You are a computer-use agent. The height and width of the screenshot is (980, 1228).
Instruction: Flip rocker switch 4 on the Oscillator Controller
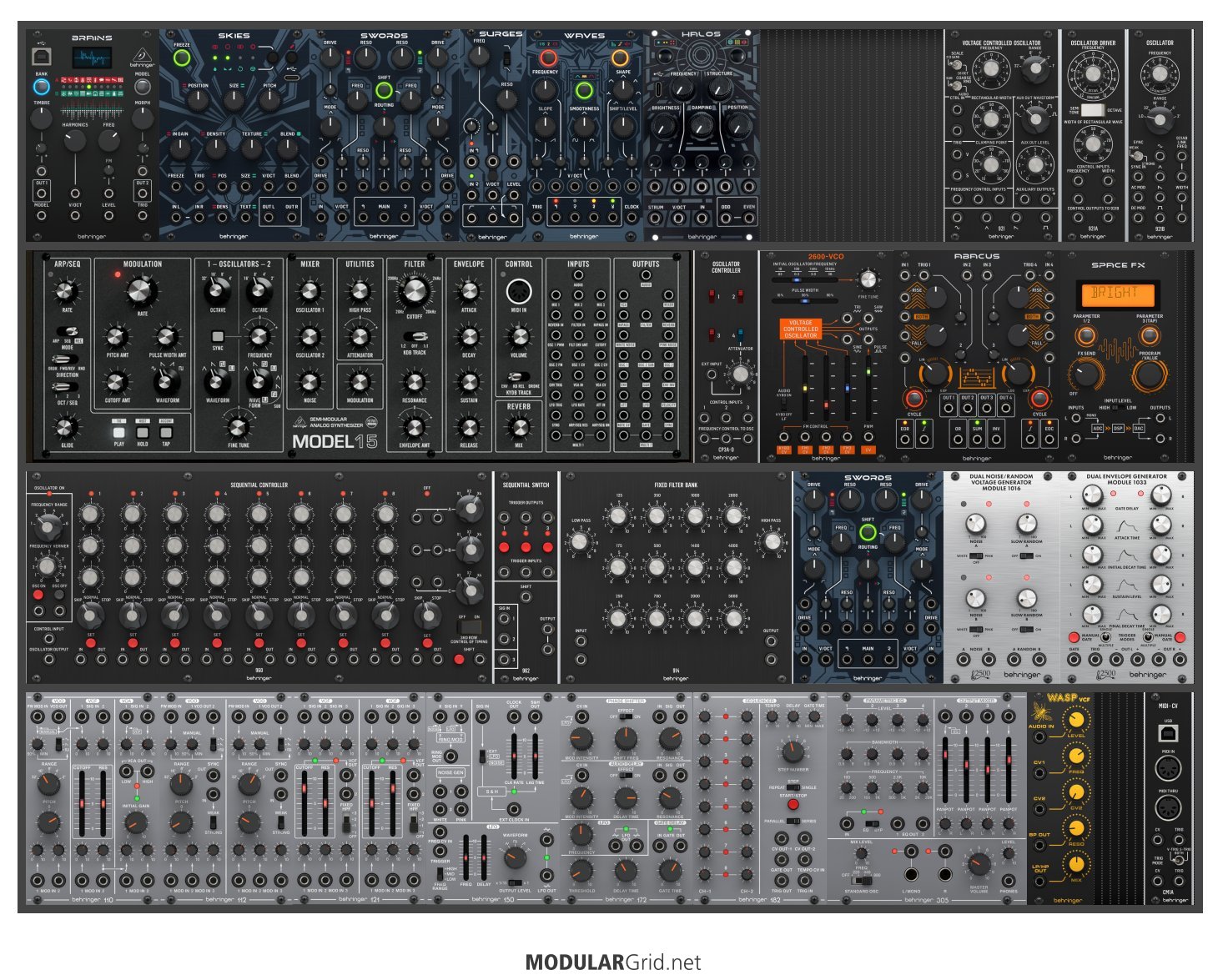739,335
